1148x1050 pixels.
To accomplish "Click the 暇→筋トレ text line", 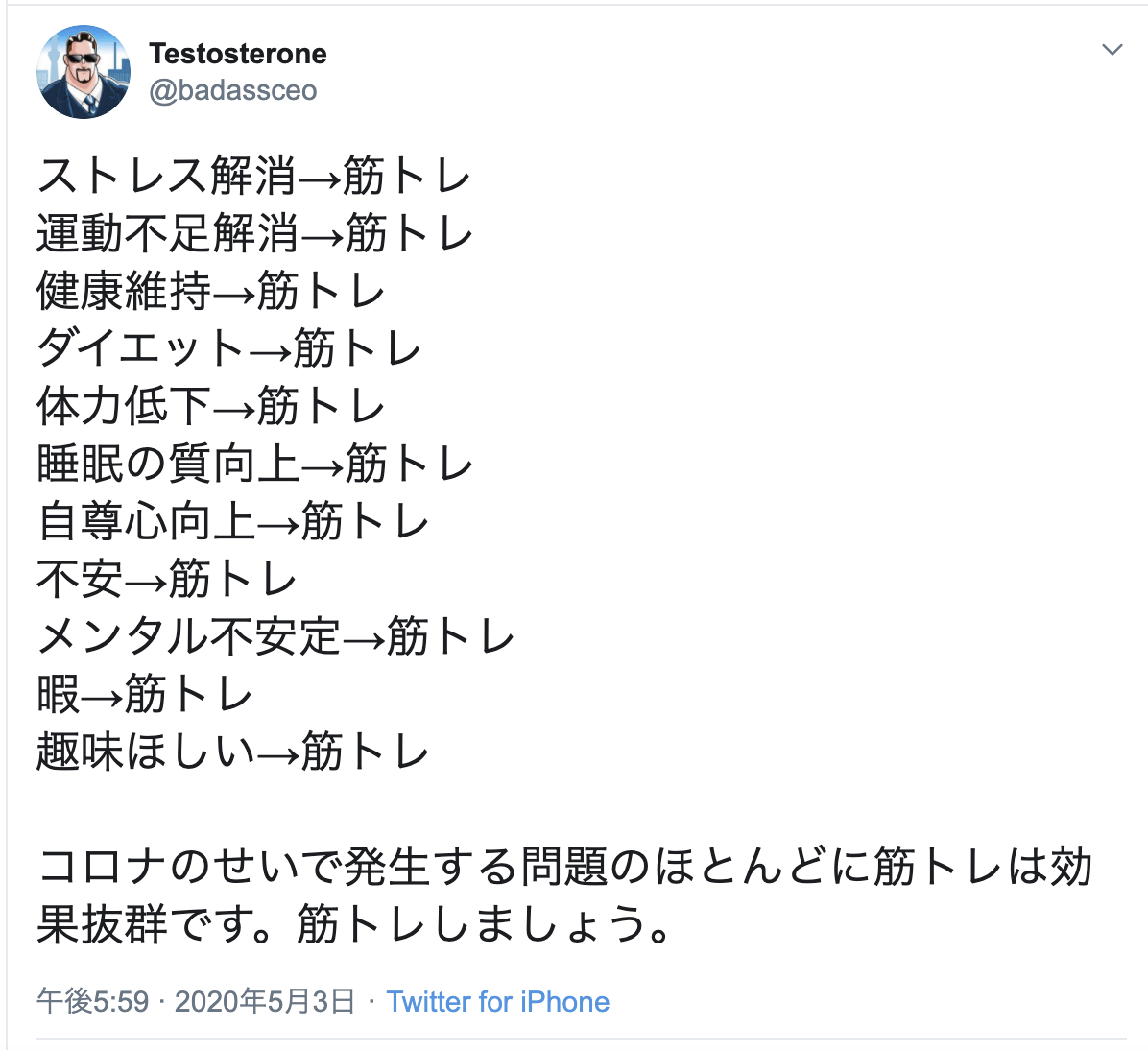I will (x=145, y=694).
